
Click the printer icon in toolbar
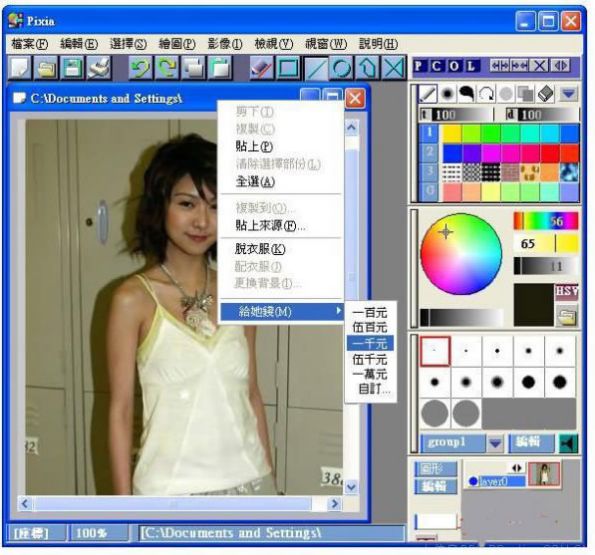coord(99,68)
